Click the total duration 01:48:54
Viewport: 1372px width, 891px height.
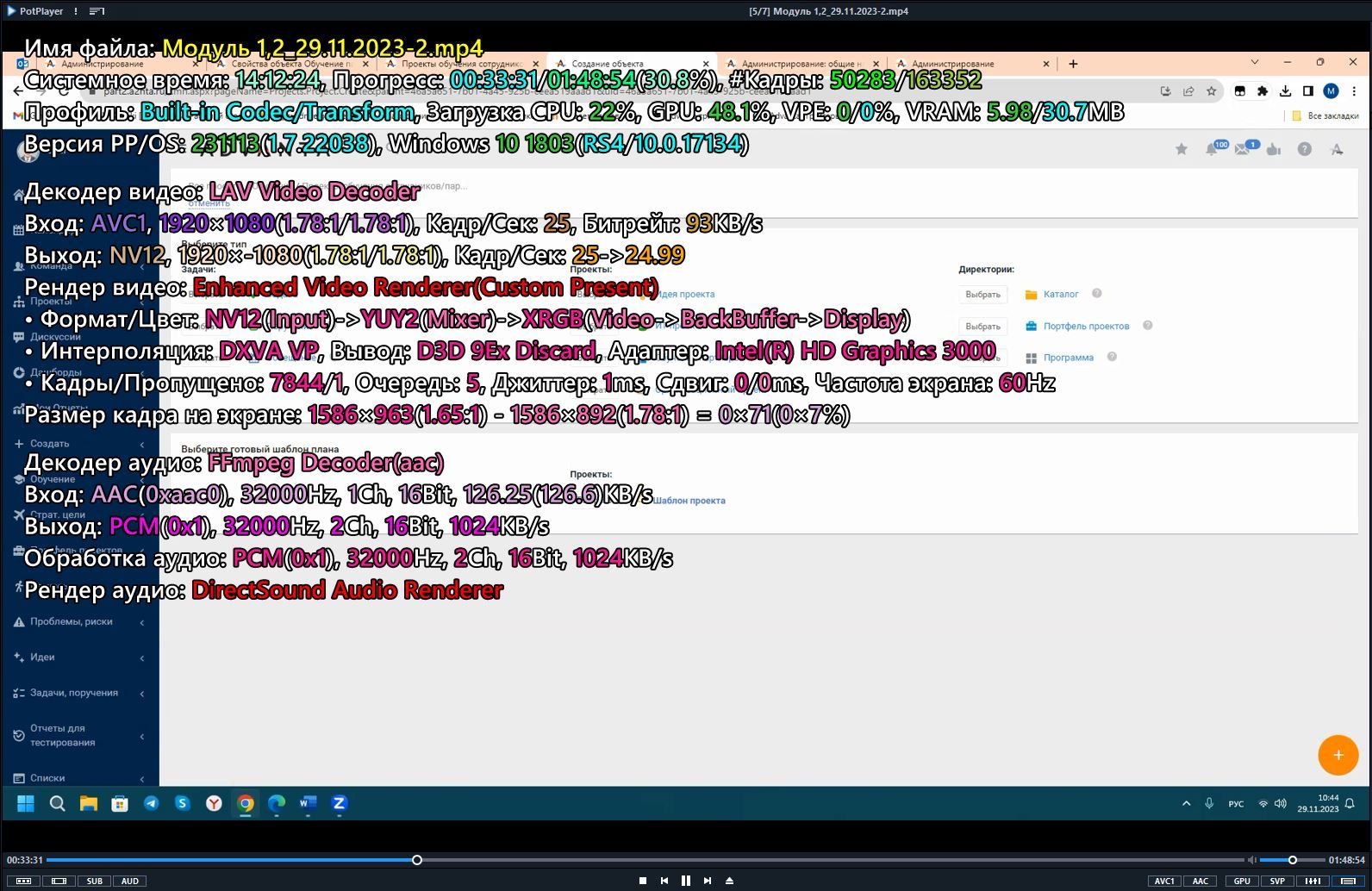pyautogui.click(x=1346, y=860)
